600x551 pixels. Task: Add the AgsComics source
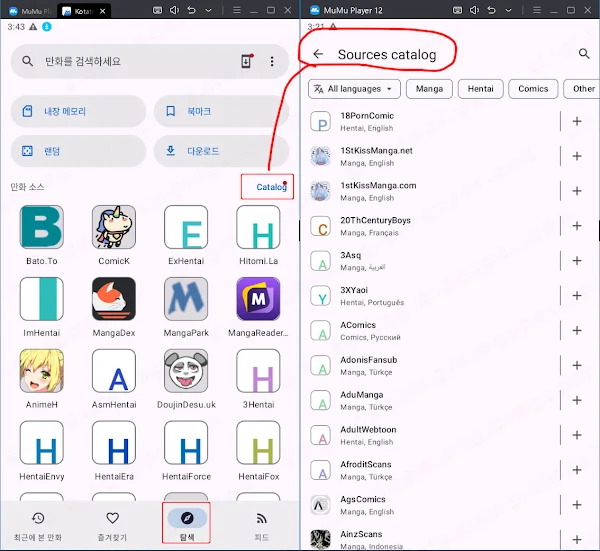(577, 505)
